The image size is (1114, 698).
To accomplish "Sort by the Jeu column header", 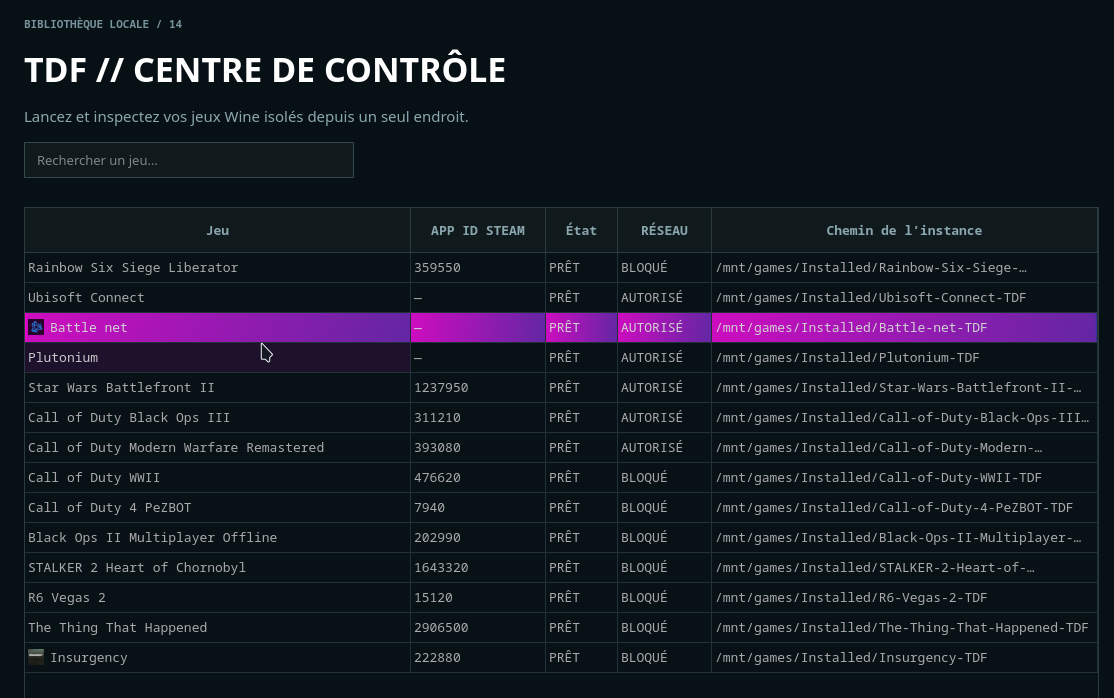I will point(217,230).
